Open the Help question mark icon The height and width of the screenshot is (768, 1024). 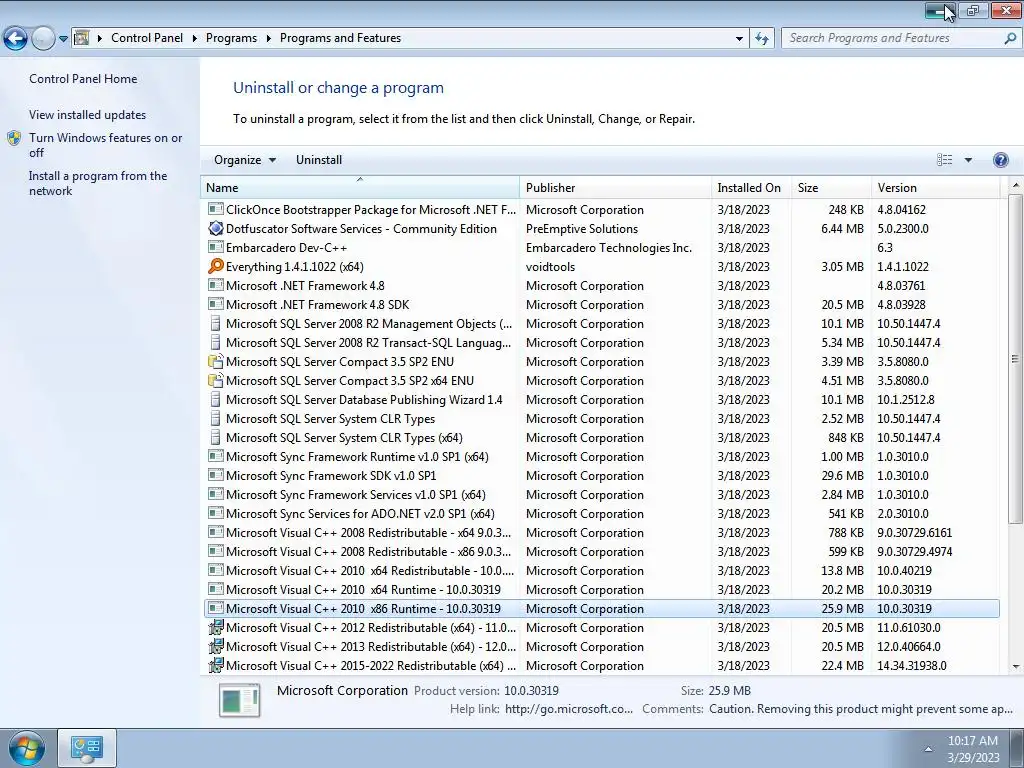[1000, 160]
